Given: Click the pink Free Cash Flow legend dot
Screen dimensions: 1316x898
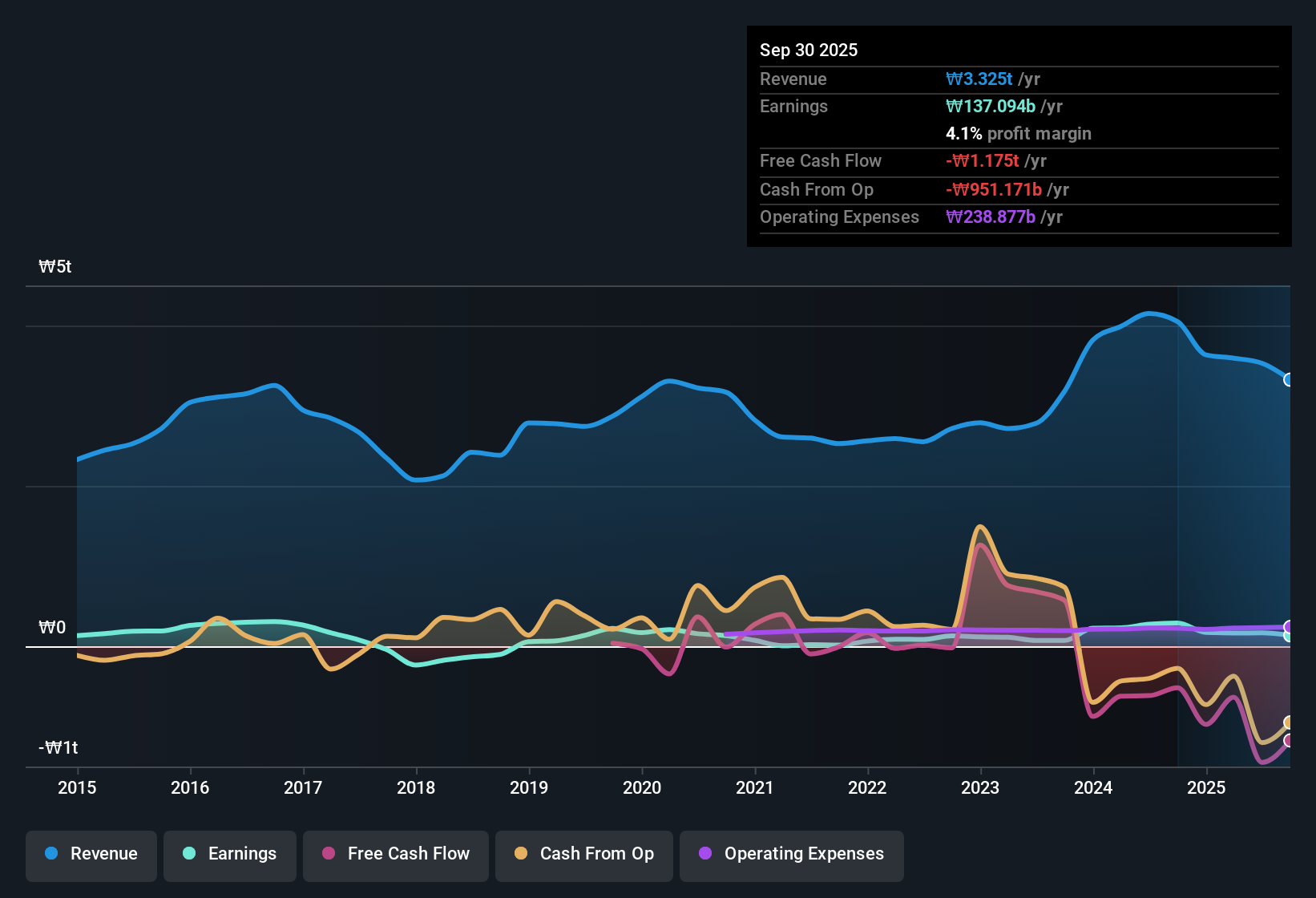Looking at the screenshot, I should pos(329,854).
